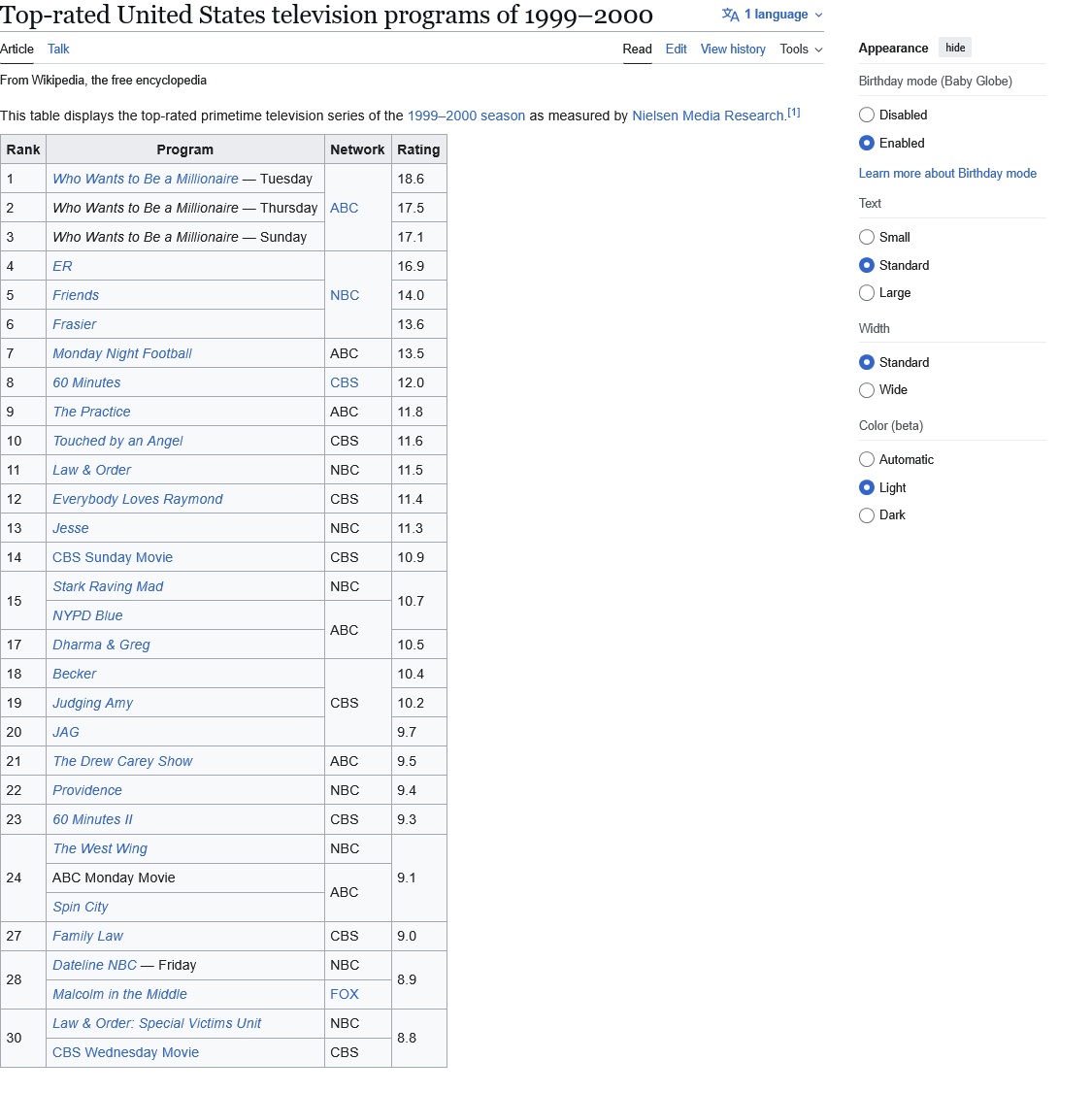Open The Practice link
Screen dimensions: 1092x1093
tap(92, 412)
